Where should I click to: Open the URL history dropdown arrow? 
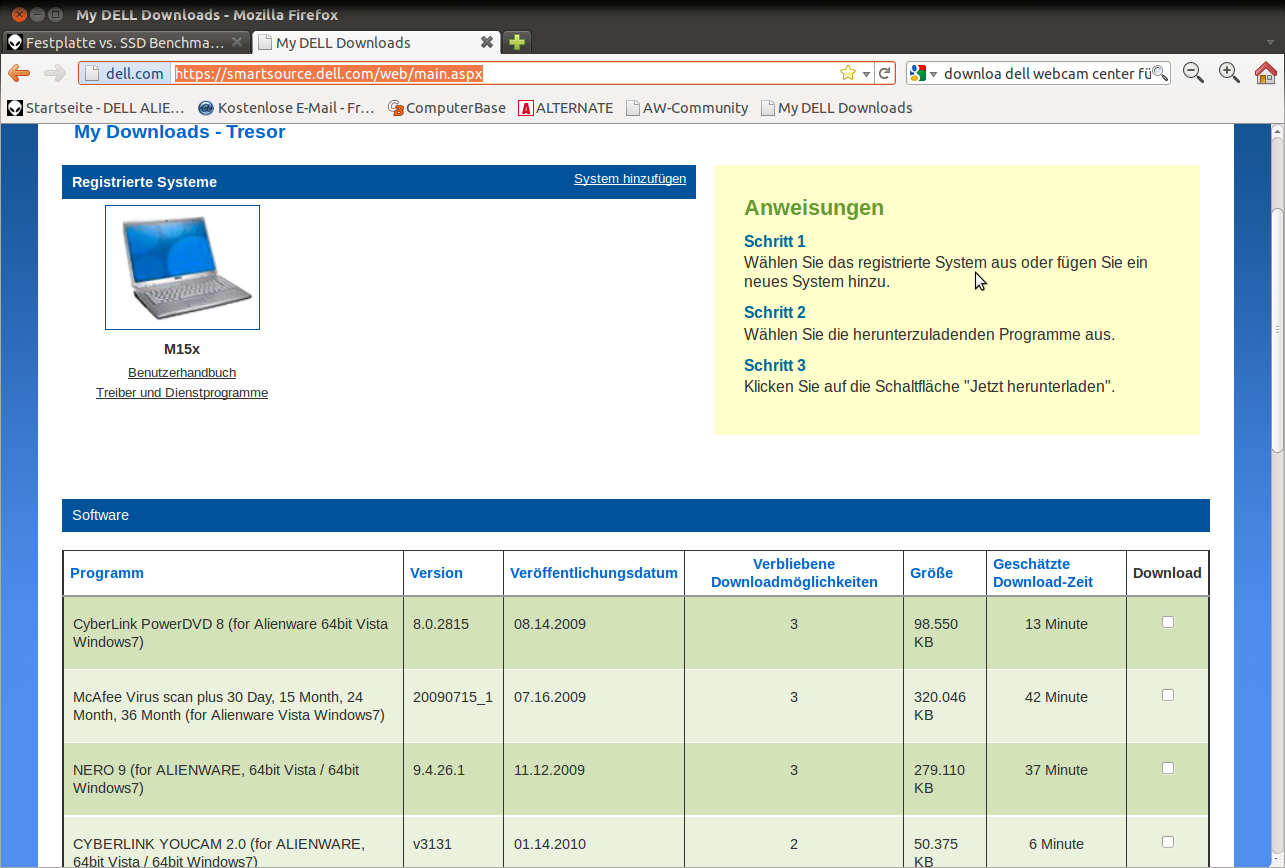pos(866,73)
